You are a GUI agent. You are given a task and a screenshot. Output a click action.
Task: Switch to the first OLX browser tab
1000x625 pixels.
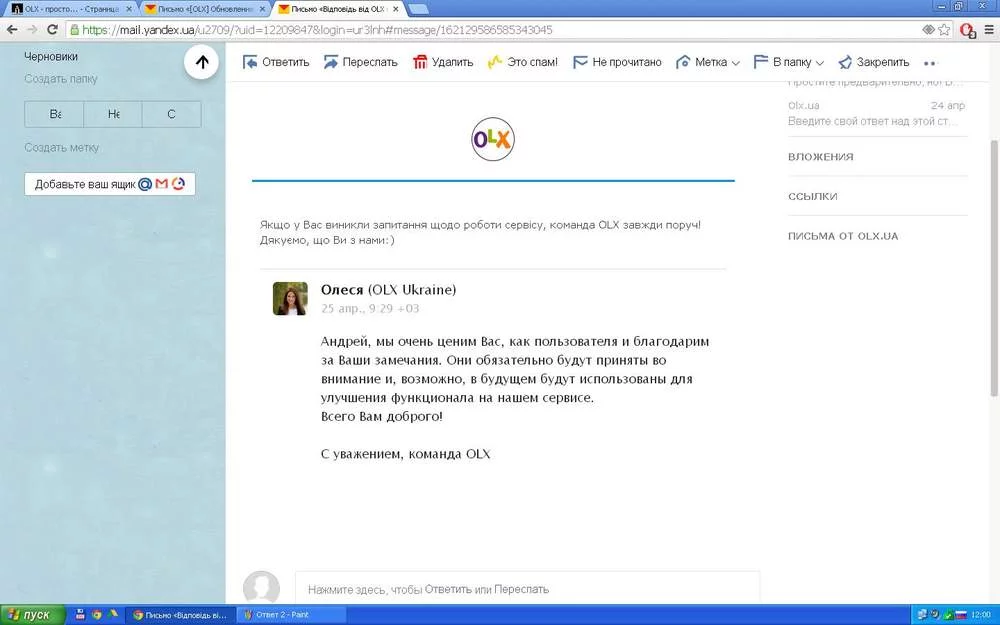click(68, 9)
